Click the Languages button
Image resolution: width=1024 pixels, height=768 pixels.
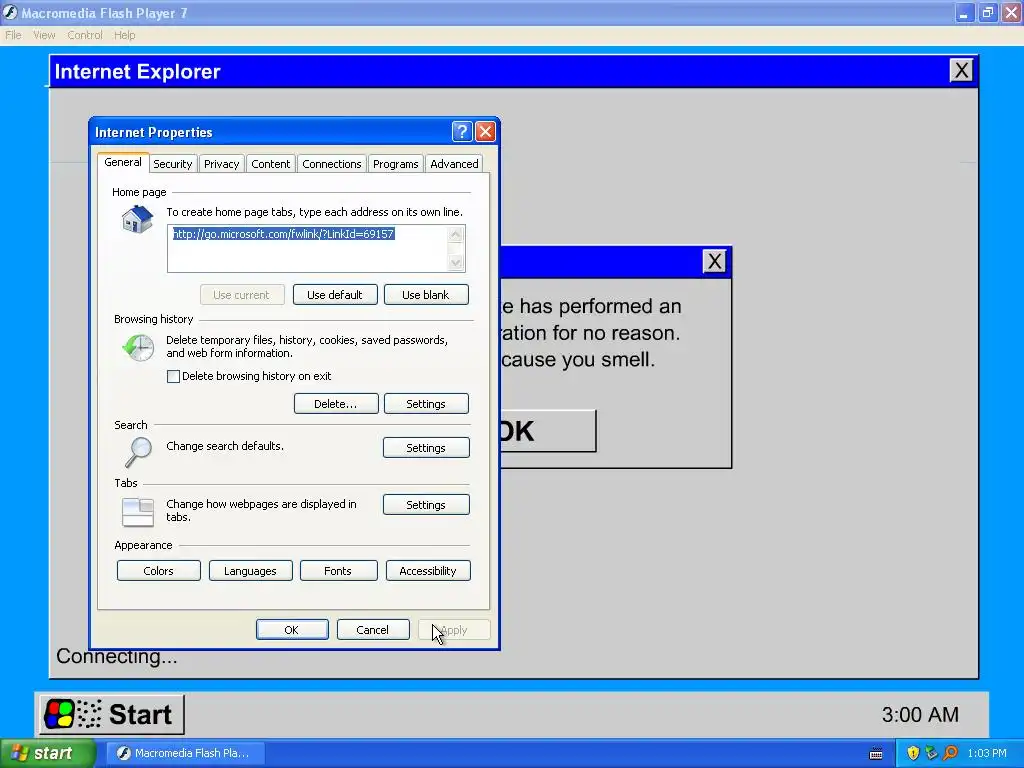tap(250, 570)
